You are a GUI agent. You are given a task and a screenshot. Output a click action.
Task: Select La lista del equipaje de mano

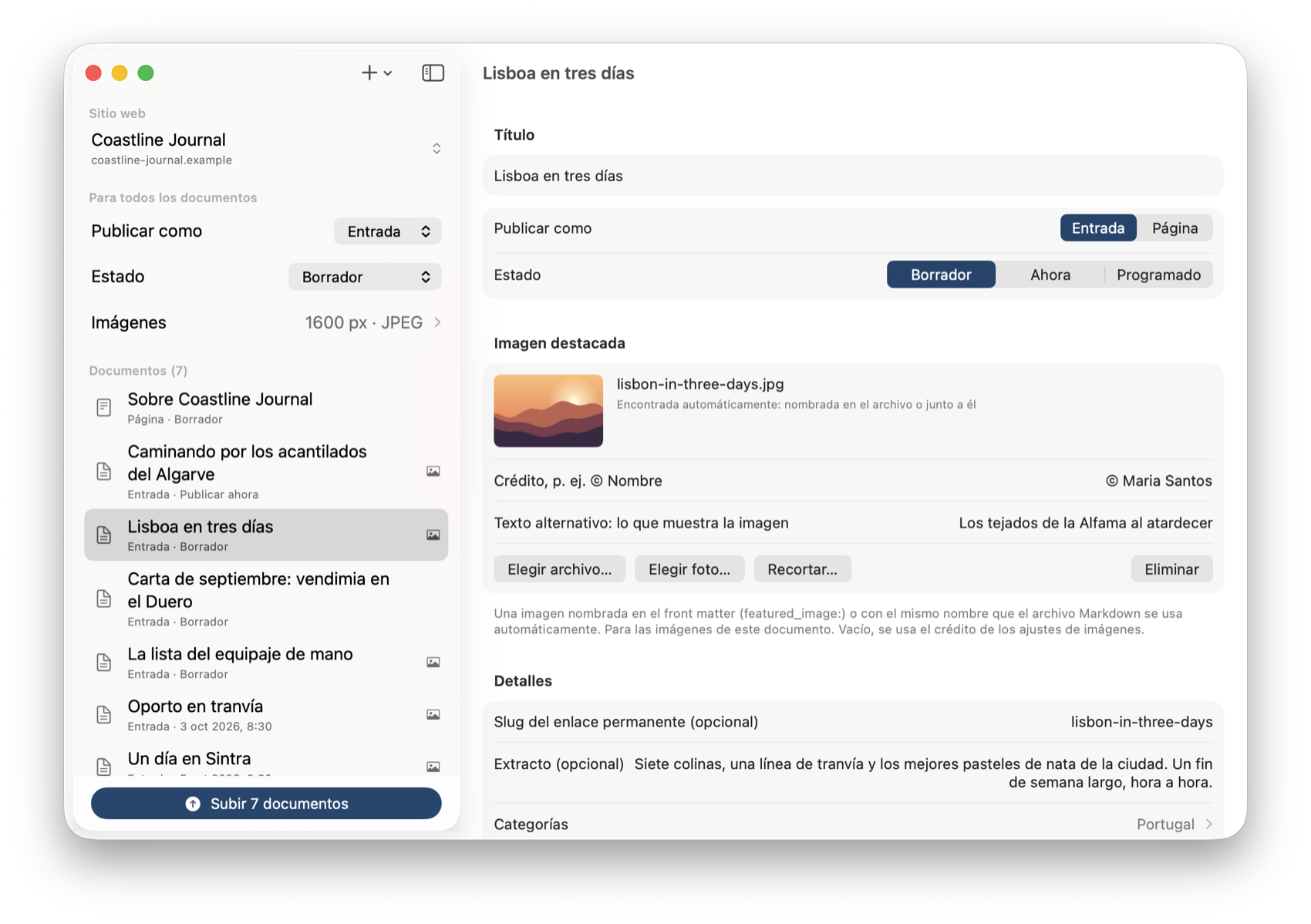click(x=266, y=663)
